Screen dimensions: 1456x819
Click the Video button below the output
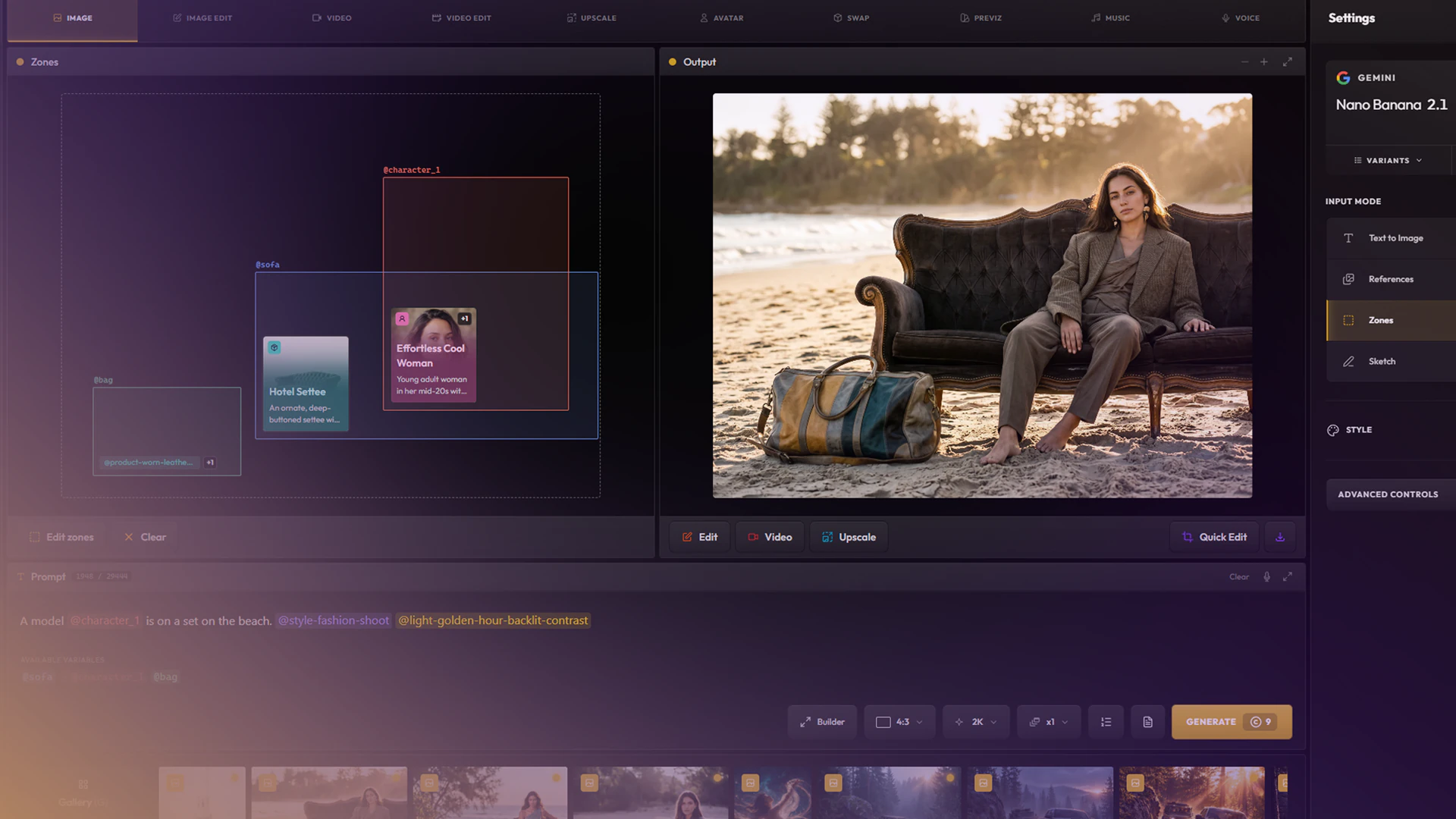pos(770,537)
